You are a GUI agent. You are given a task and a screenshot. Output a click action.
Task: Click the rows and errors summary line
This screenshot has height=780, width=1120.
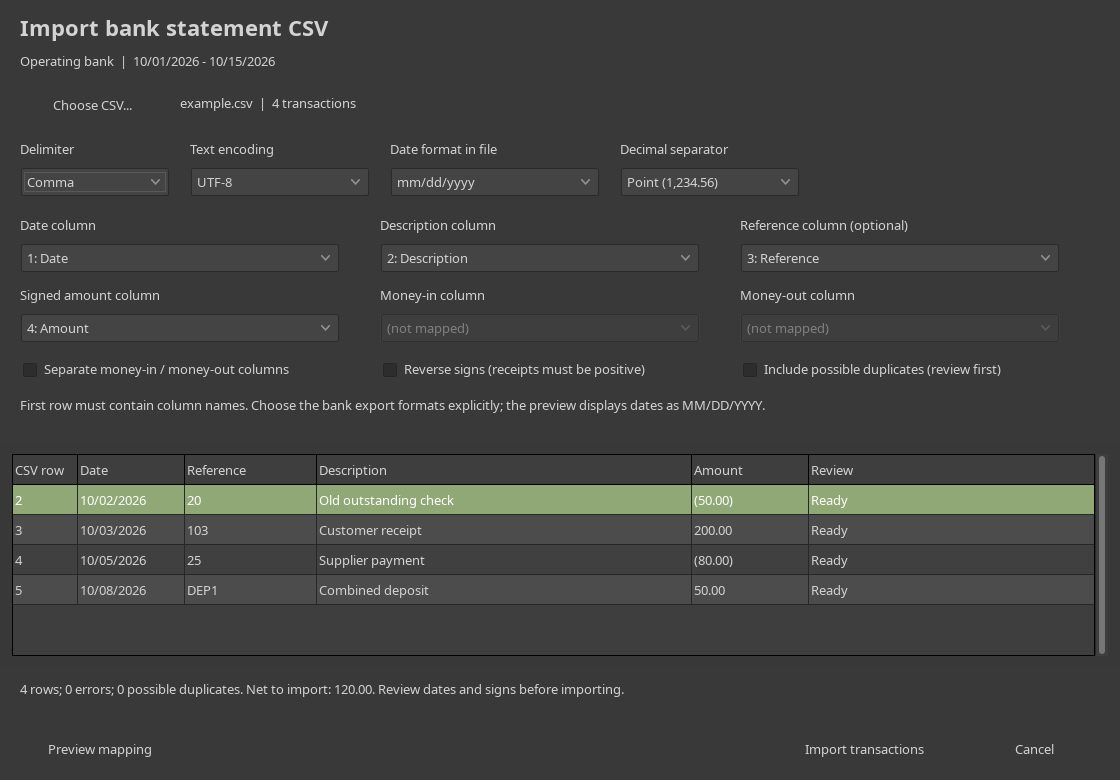321,689
